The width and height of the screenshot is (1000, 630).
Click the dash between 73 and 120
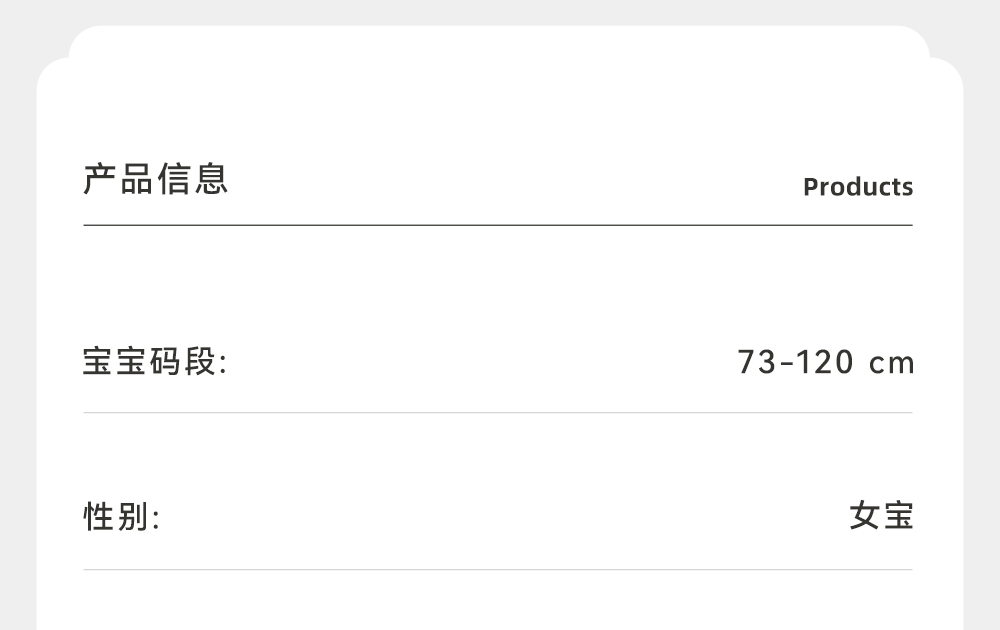click(x=785, y=362)
